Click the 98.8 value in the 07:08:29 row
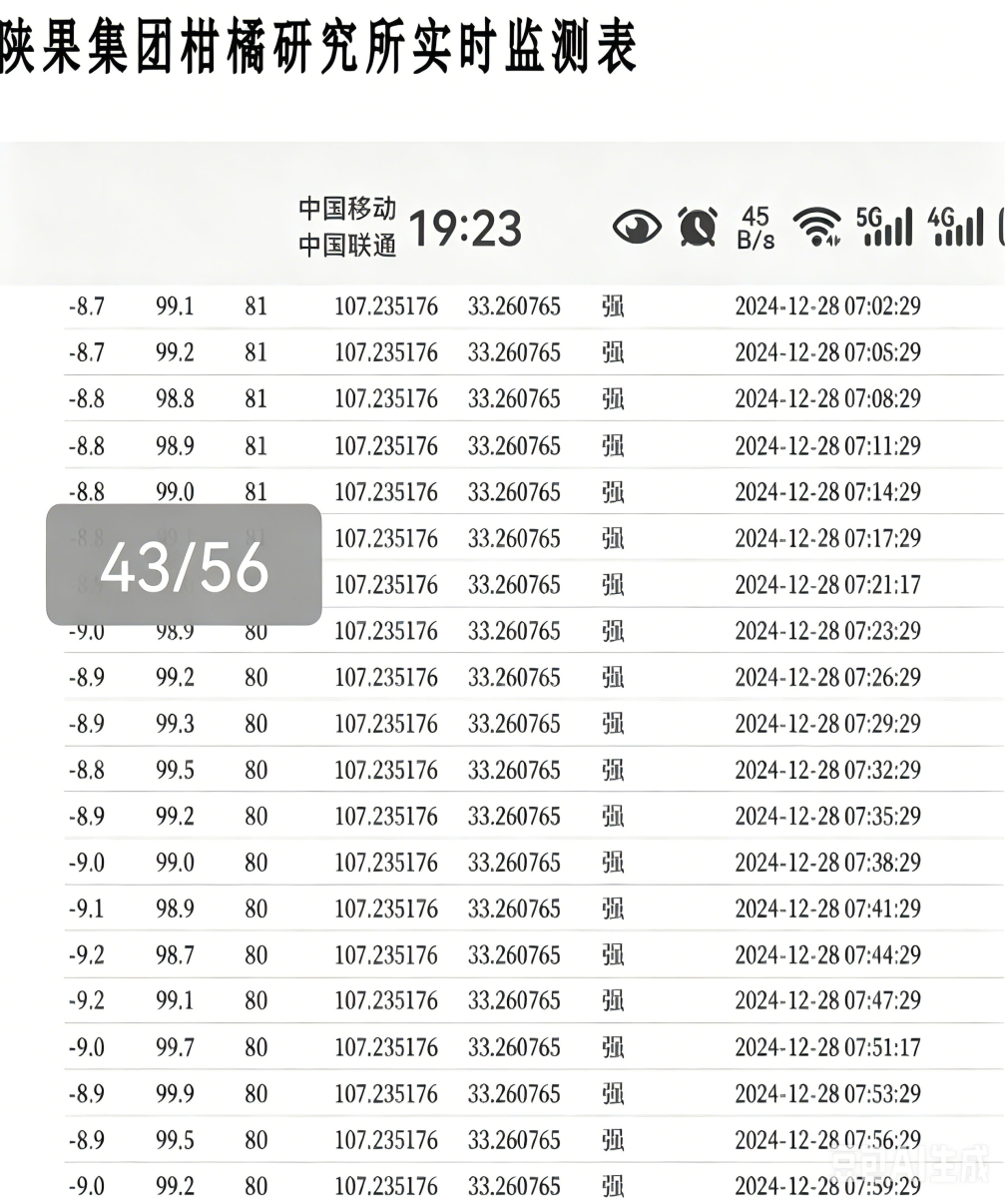This screenshot has height=1204, width=1005. click(175, 399)
